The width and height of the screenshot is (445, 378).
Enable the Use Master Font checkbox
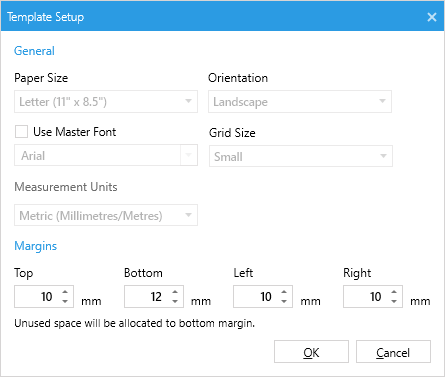21,131
